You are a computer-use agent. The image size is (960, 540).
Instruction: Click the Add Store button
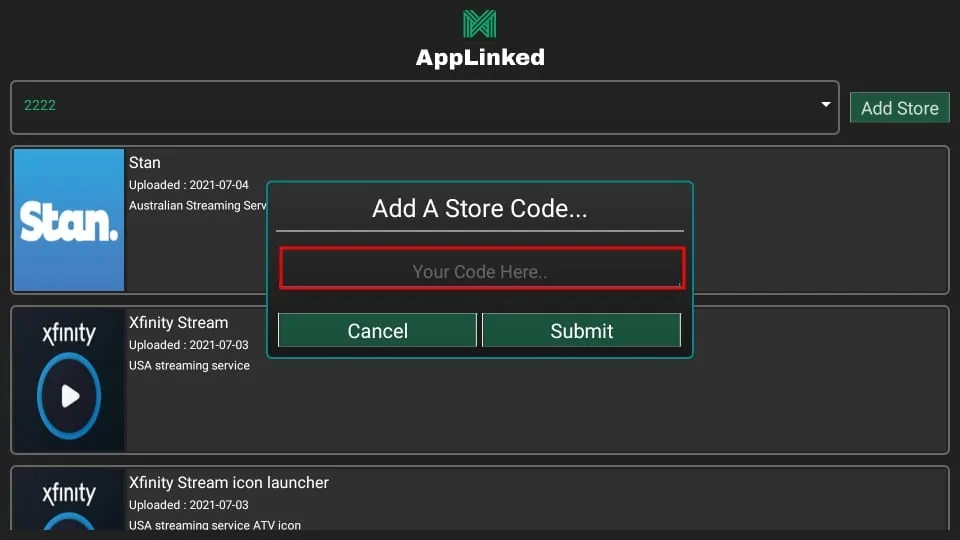click(899, 108)
